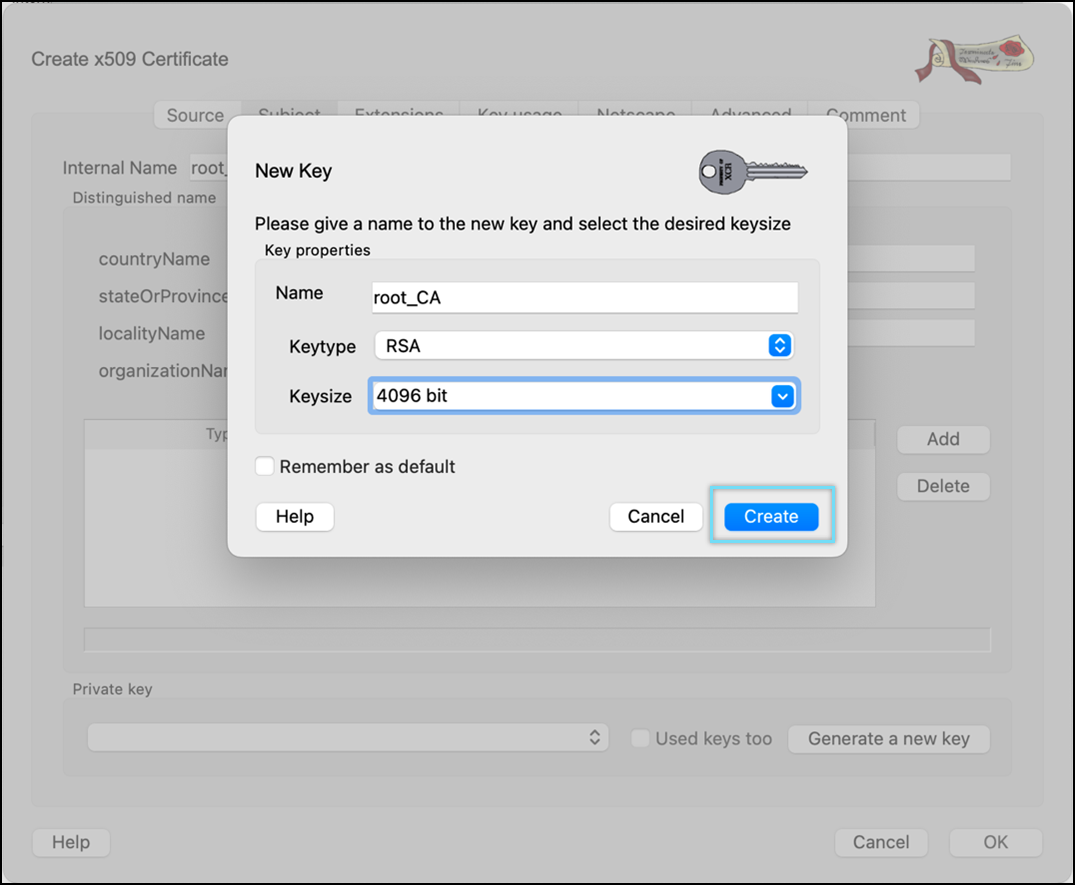
Task: Open the Private key selection dropdown
Action: coord(347,738)
